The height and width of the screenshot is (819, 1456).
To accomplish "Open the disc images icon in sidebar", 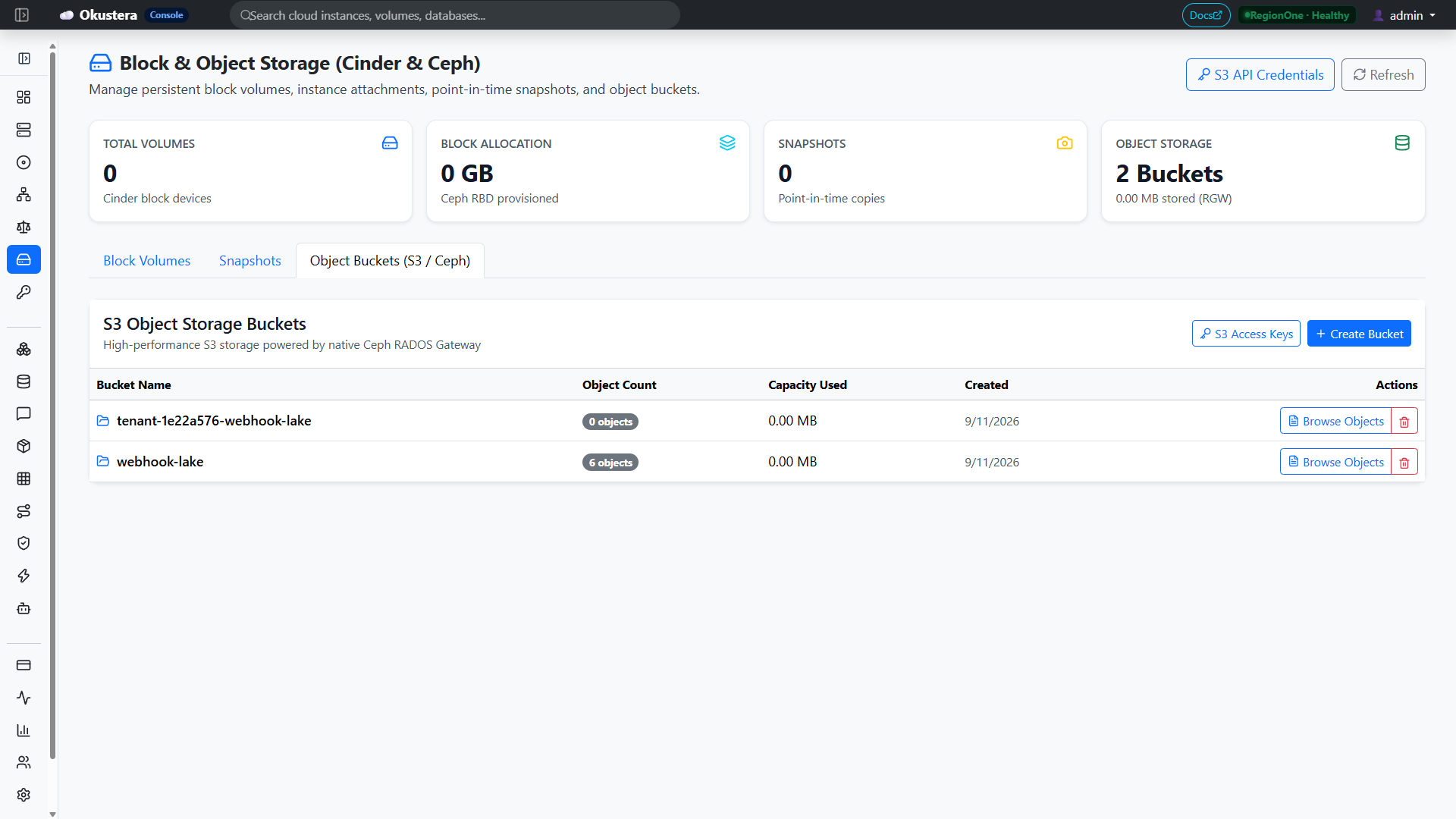I will tap(24, 162).
